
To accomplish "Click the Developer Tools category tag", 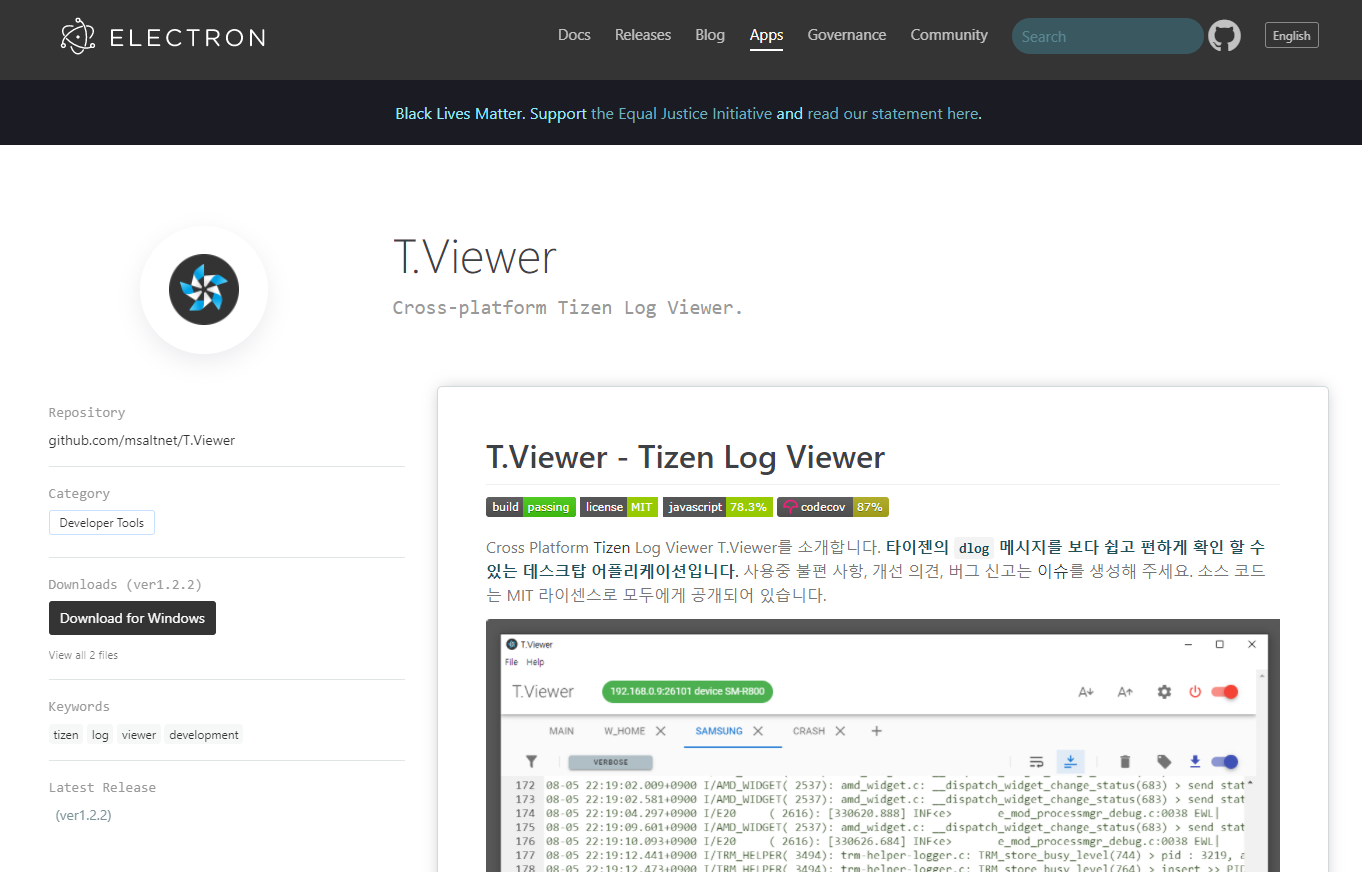I will [x=102, y=523].
